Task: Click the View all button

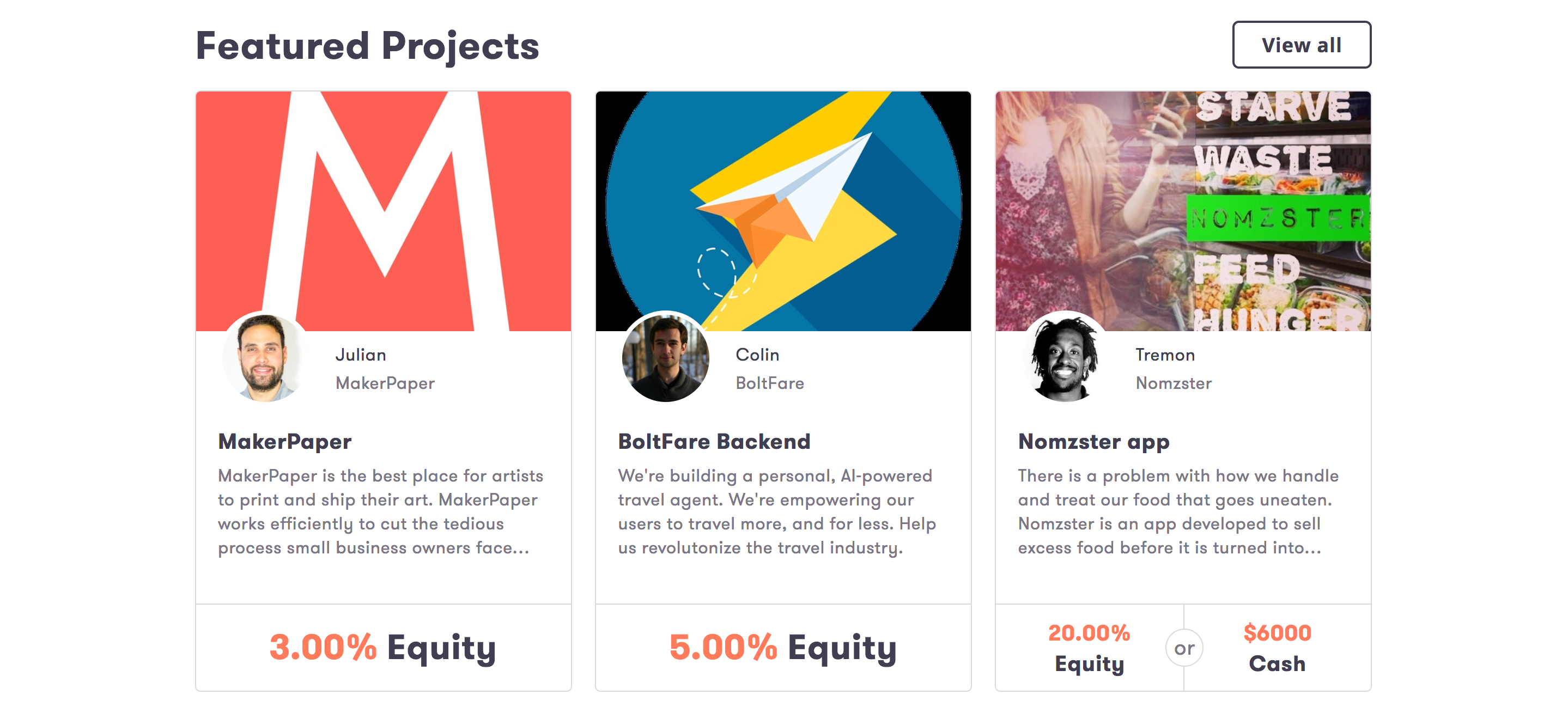Action: pos(1302,45)
